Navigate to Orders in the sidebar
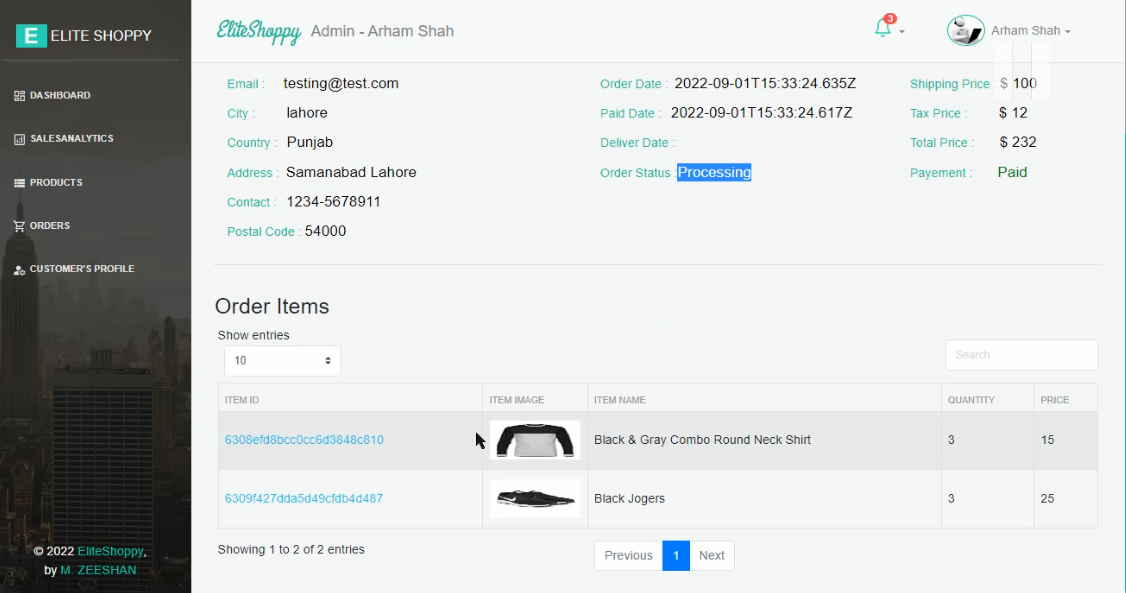 [x=50, y=225]
